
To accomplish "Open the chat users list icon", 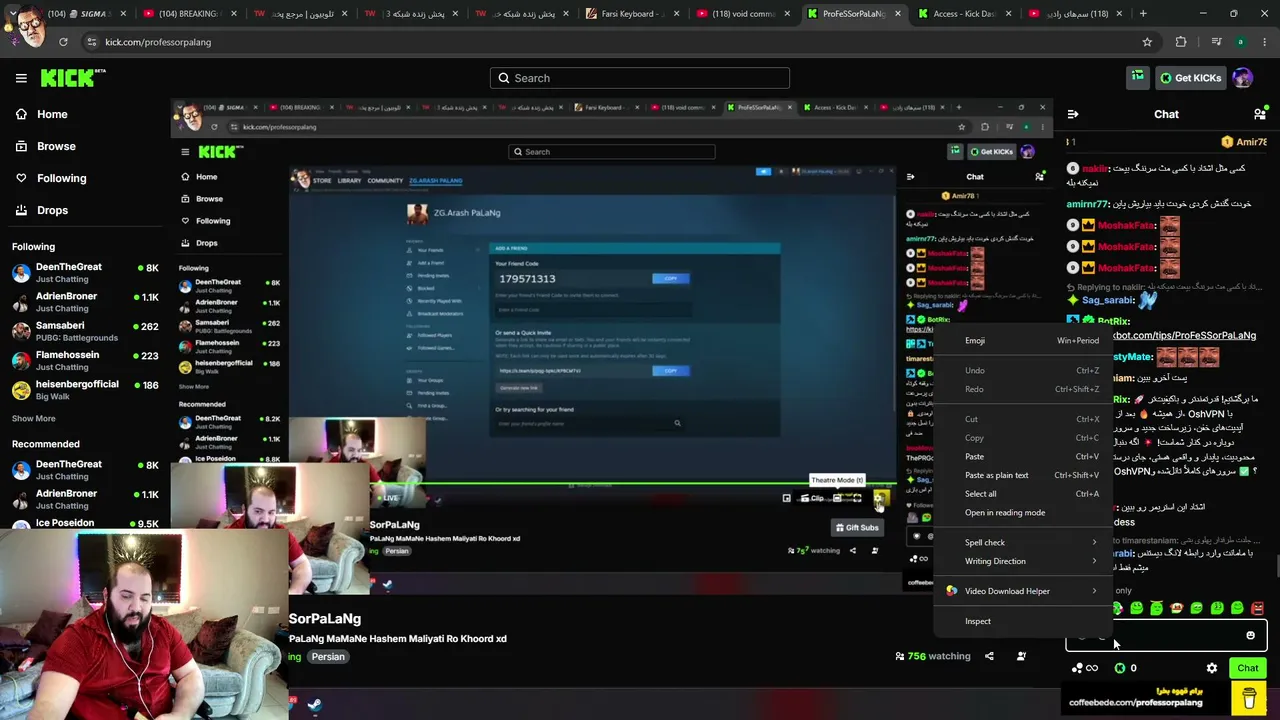I will coord(1260,114).
